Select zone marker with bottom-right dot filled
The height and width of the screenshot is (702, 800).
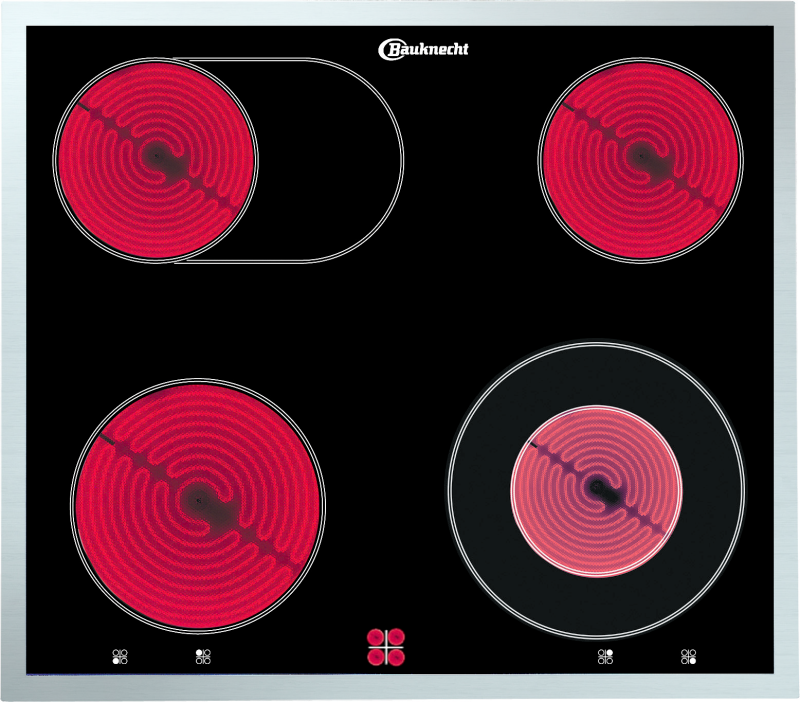pyautogui.click(x=688, y=657)
